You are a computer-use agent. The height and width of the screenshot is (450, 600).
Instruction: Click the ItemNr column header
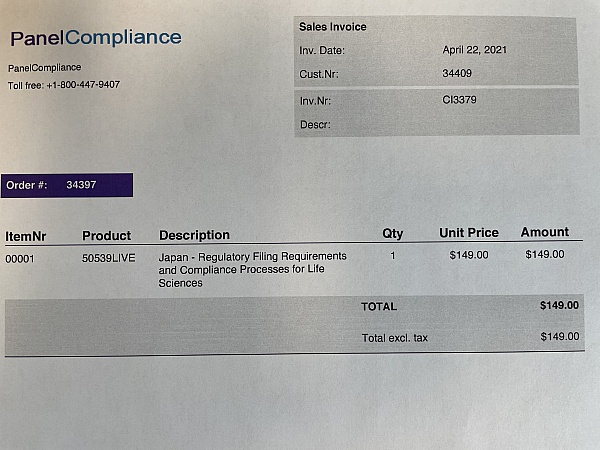pyautogui.click(x=26, y=236)
